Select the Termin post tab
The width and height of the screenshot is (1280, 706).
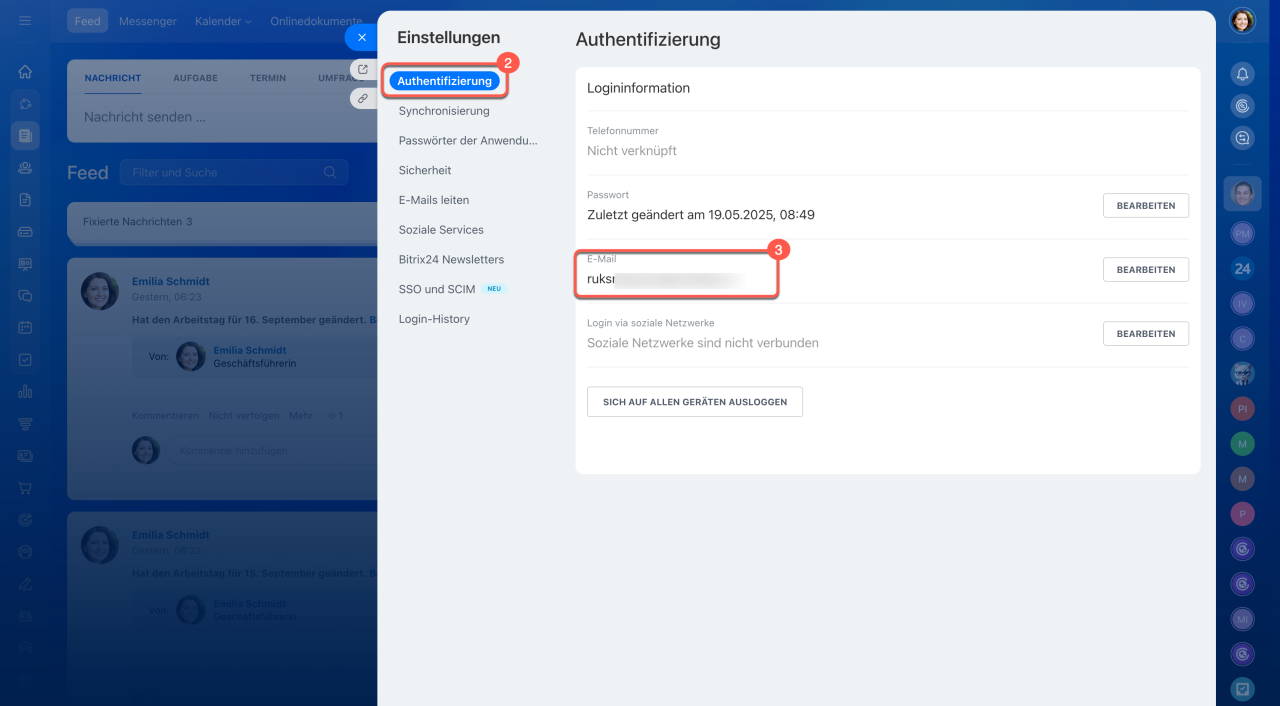(268, 78)
